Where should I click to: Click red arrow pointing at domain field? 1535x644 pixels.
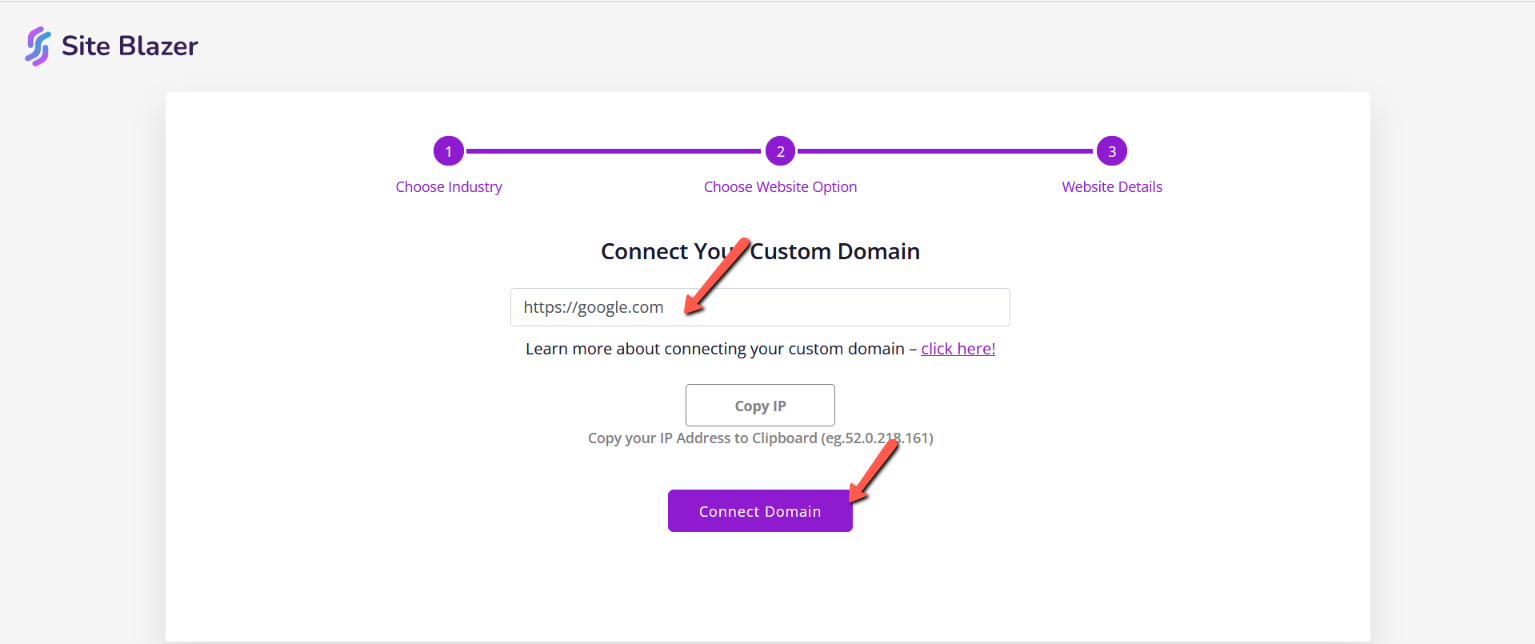716,276
